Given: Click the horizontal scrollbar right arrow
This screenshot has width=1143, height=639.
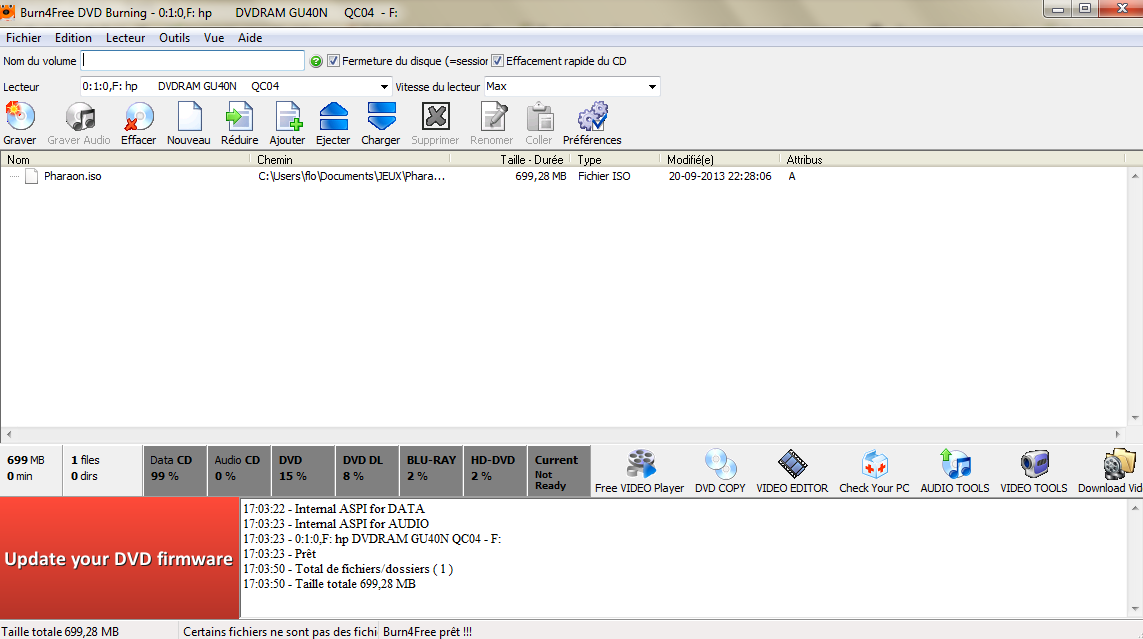Looking at the screenshot, I should coord(1117,434).
